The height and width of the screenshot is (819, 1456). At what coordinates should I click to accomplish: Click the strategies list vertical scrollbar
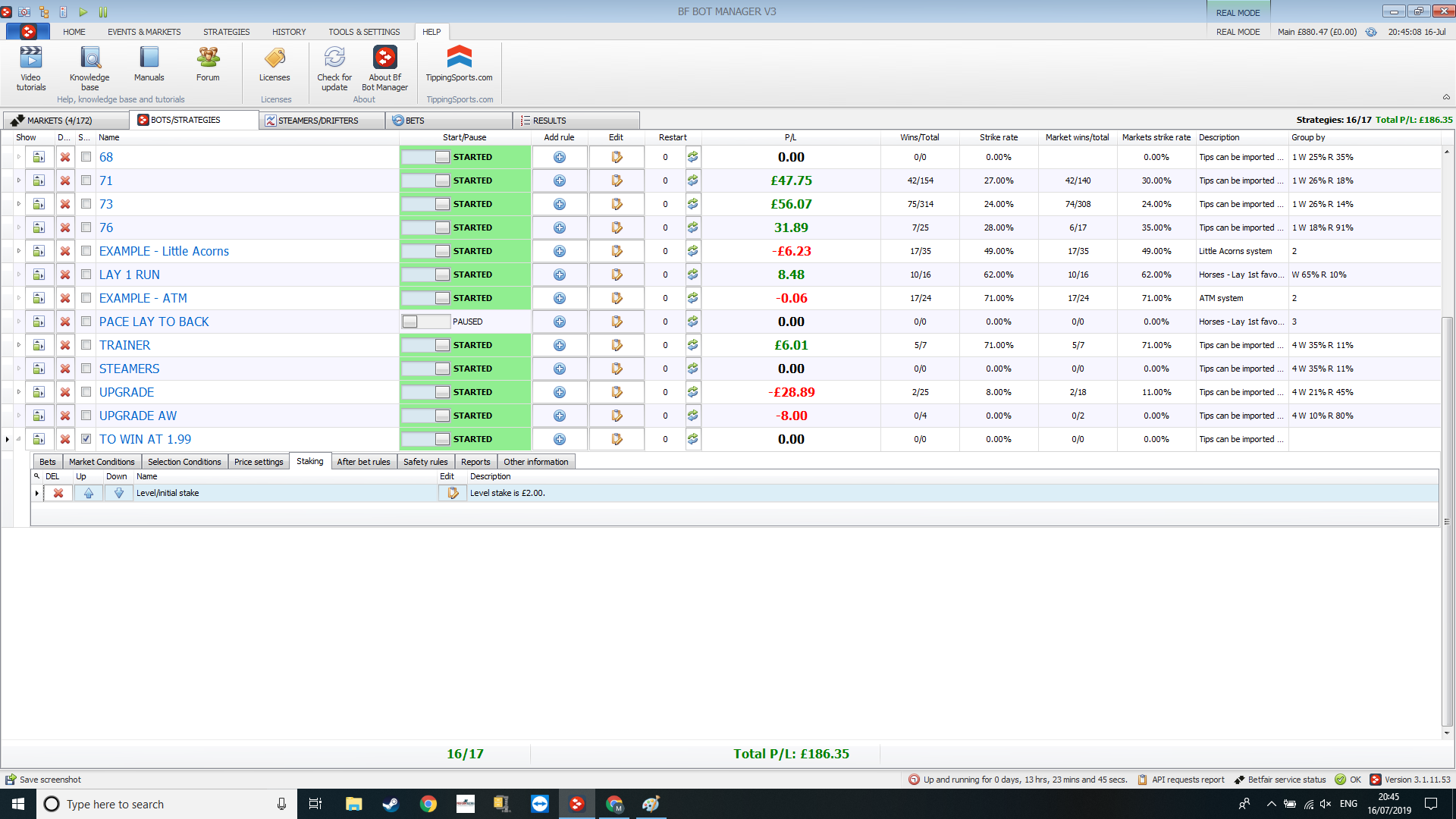point(1447,522)
